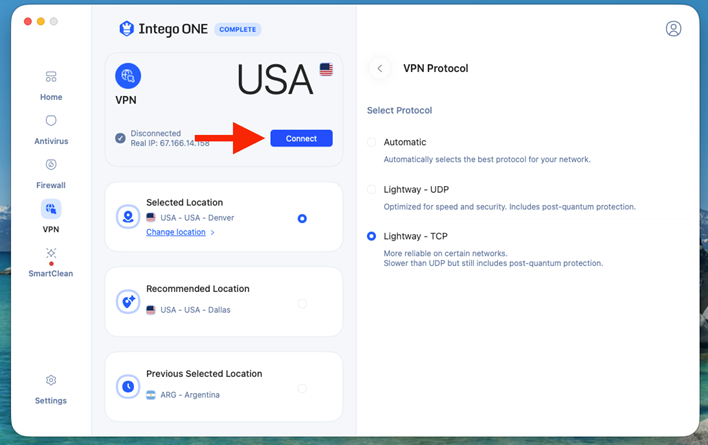Viewport: 708px width, 445px height.
Task: Select the VPN globe icon in sidebar
Action: click(51, 209)
